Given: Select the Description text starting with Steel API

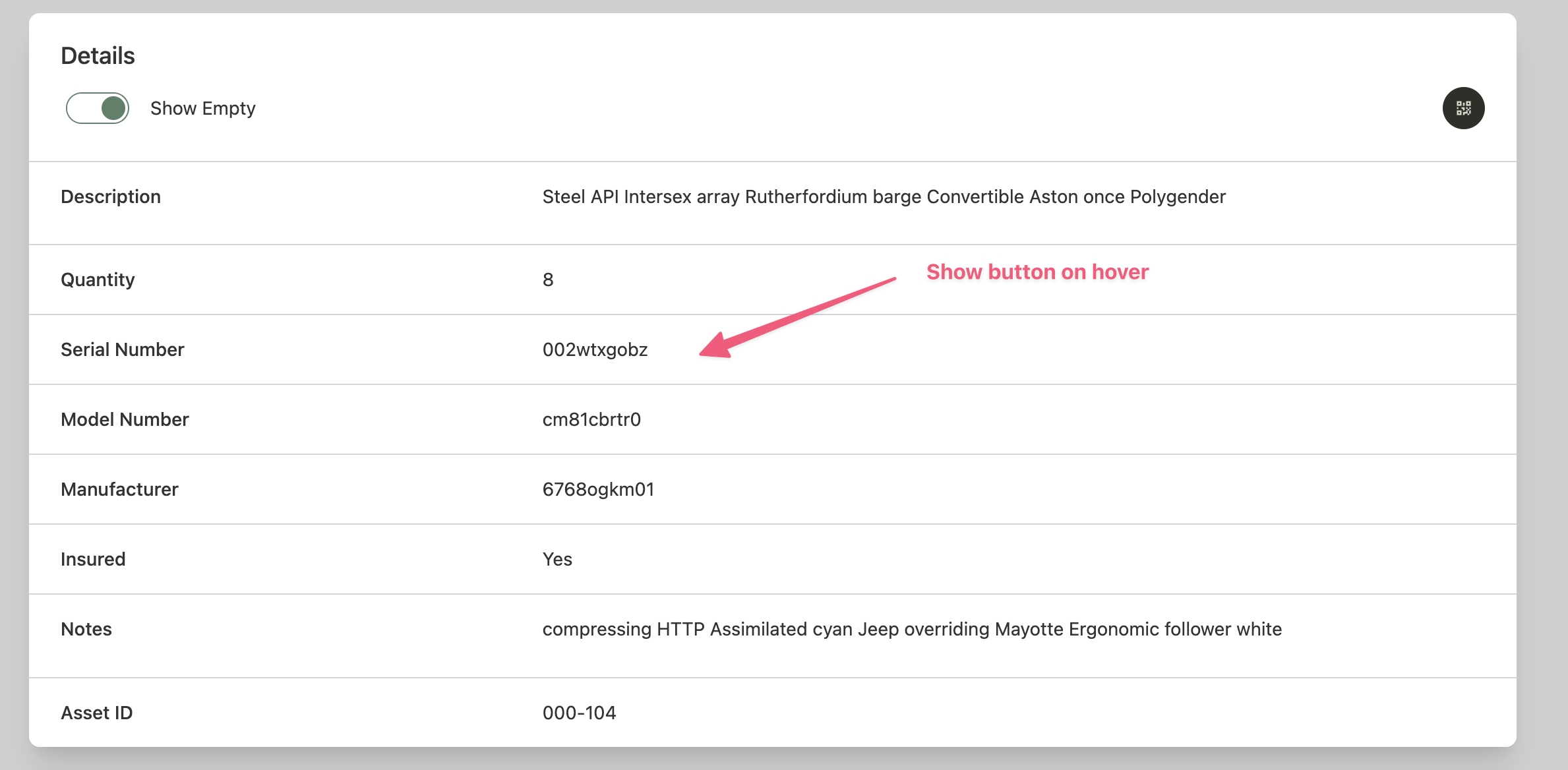Looking at the screenshot, I should pyautogui.click(x=882, y=196).
